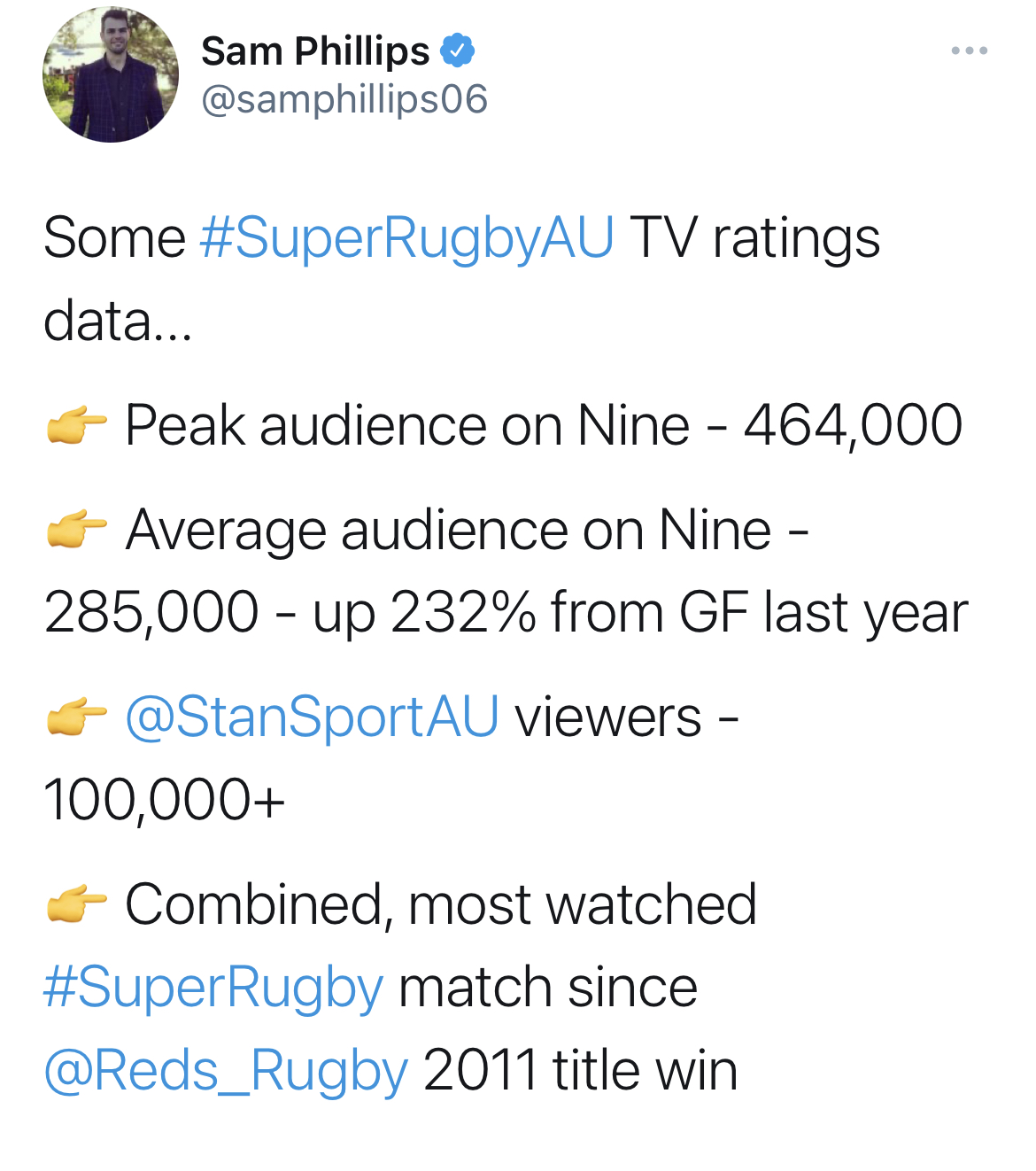Click the blue verified badge icon
The image size is (1036, 1171).
(x=457, y=50)
